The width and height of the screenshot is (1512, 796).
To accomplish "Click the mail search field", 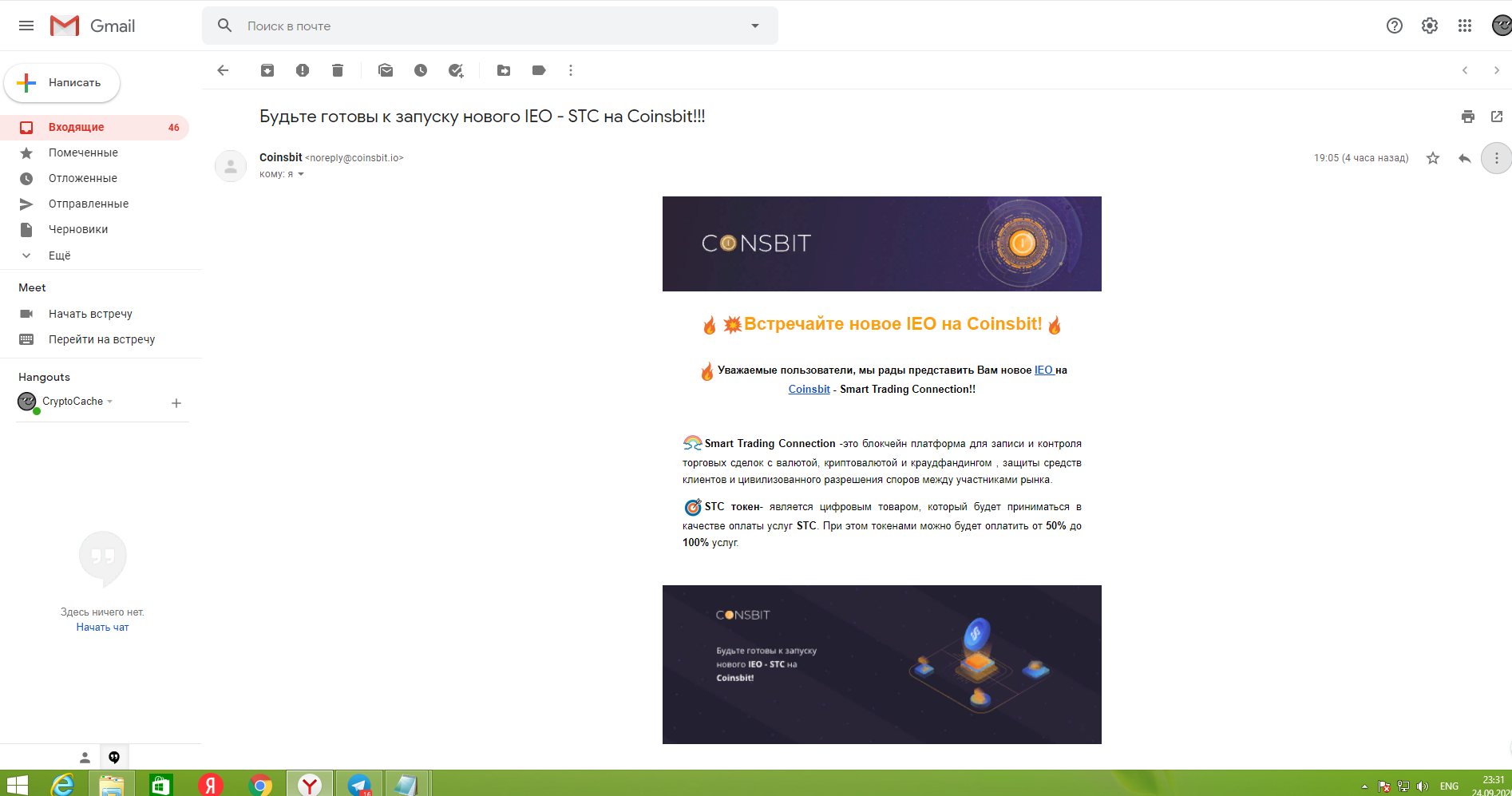I will tap(490, 26).
